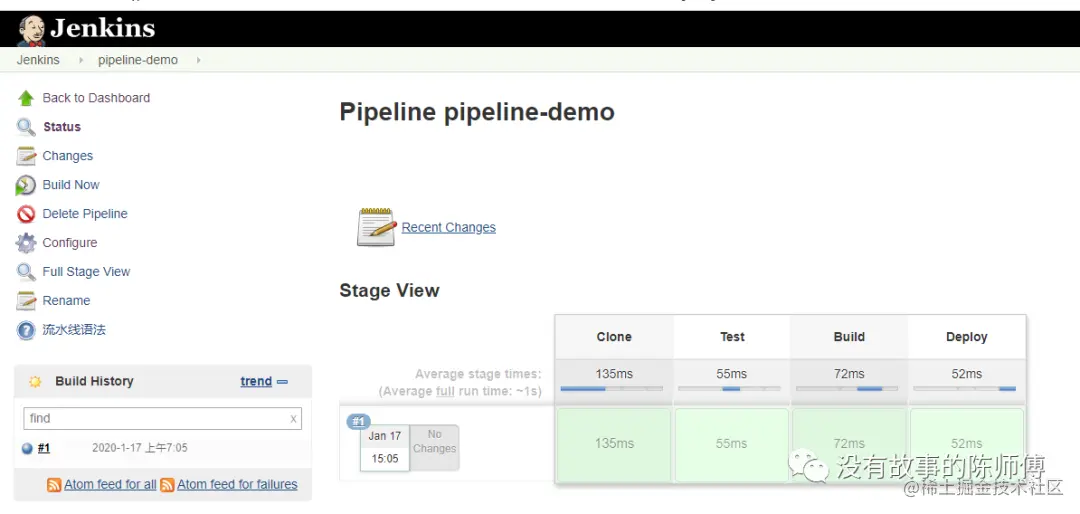
Task: Click the Changes notepad icon
Action: point(26,156)
